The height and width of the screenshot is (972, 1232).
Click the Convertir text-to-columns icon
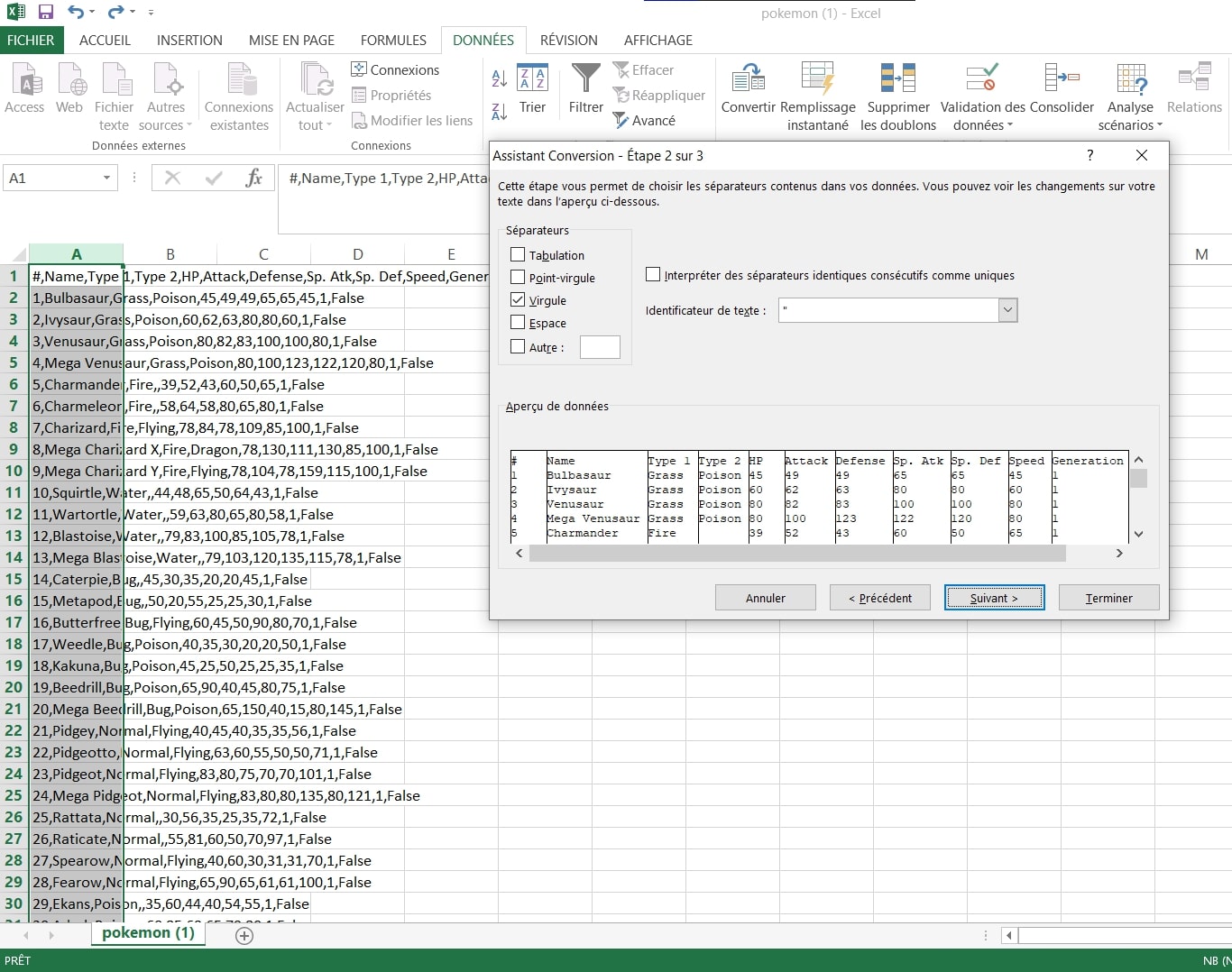(x=749, y=79)
